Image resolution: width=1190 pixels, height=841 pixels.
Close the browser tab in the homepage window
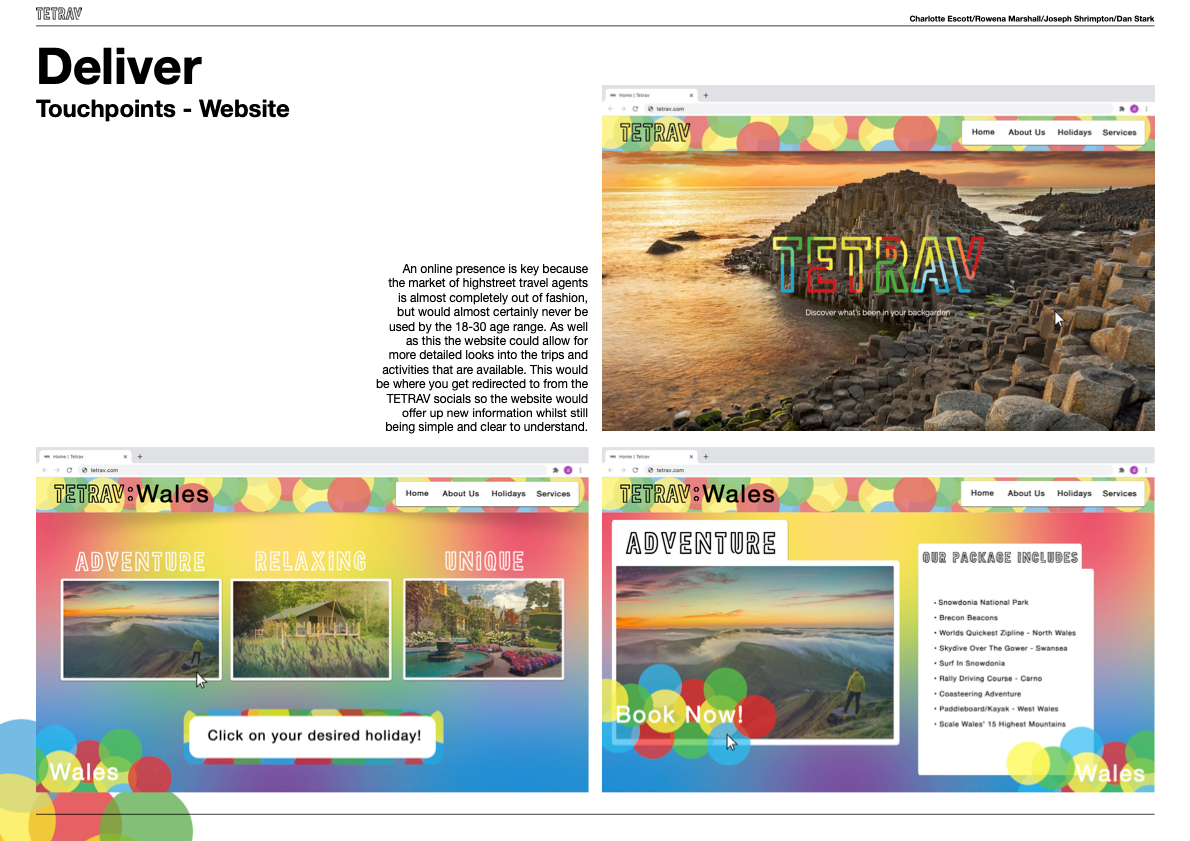[691, 96]
